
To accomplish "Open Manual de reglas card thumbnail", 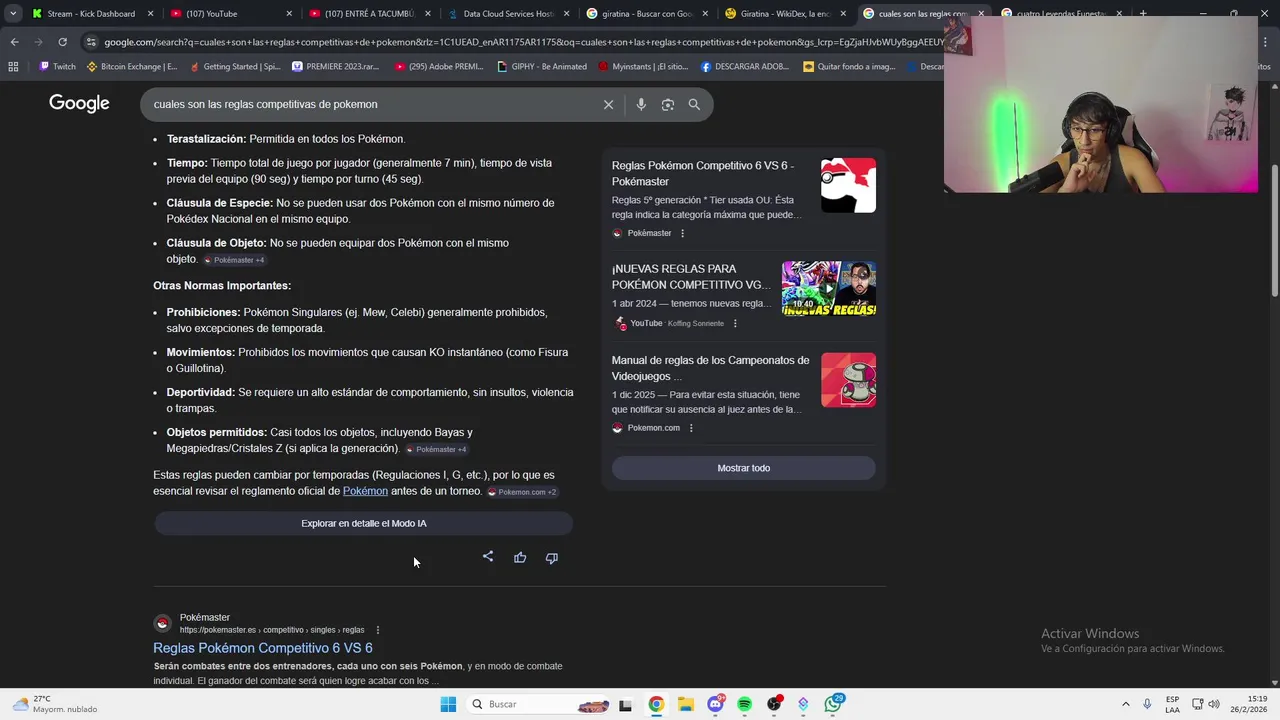I will click(x=848, y=380).
